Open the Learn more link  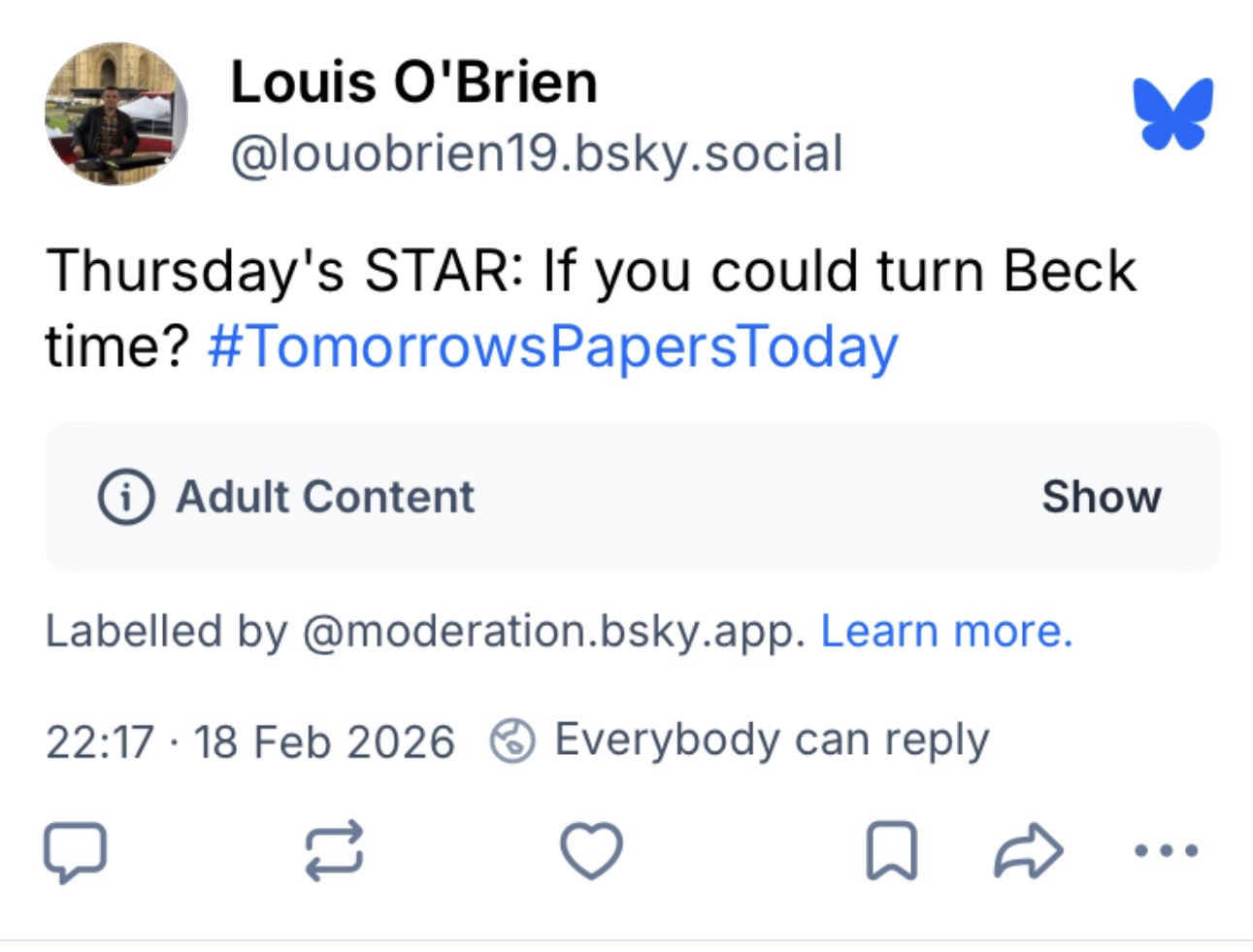[x=946, y=631]
